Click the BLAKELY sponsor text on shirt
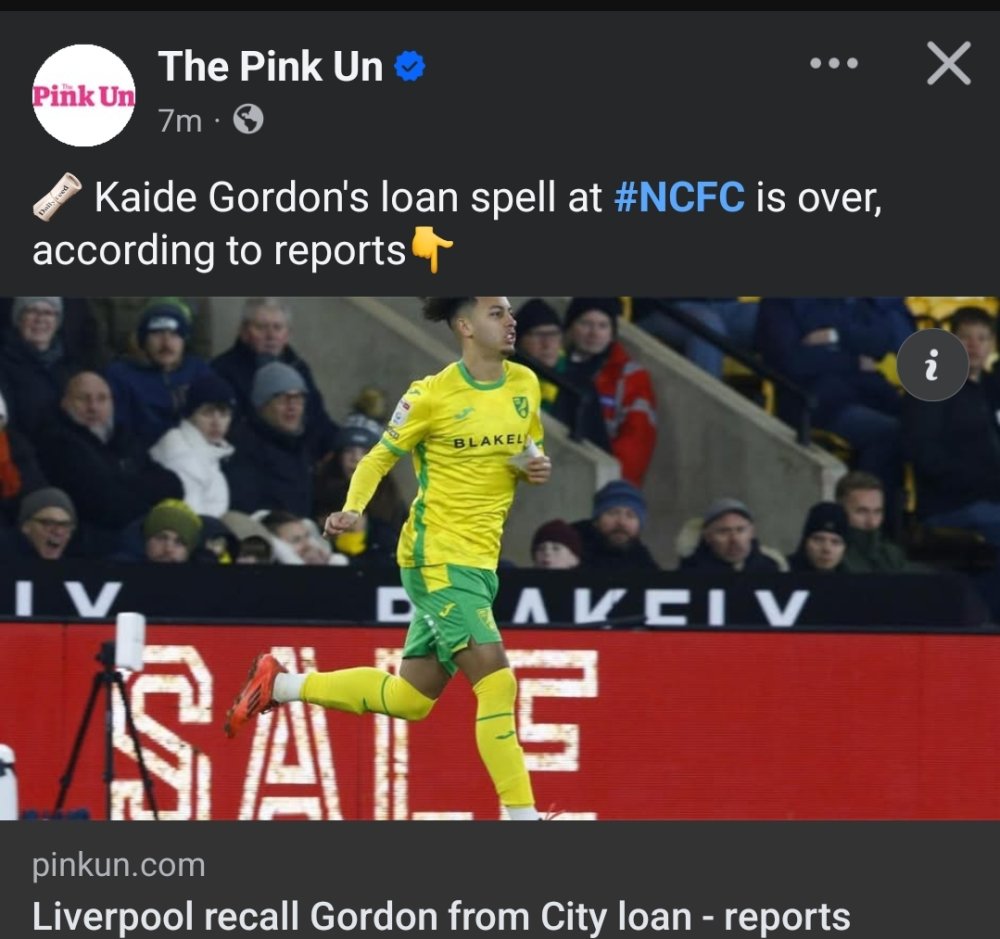 (490, 441)
